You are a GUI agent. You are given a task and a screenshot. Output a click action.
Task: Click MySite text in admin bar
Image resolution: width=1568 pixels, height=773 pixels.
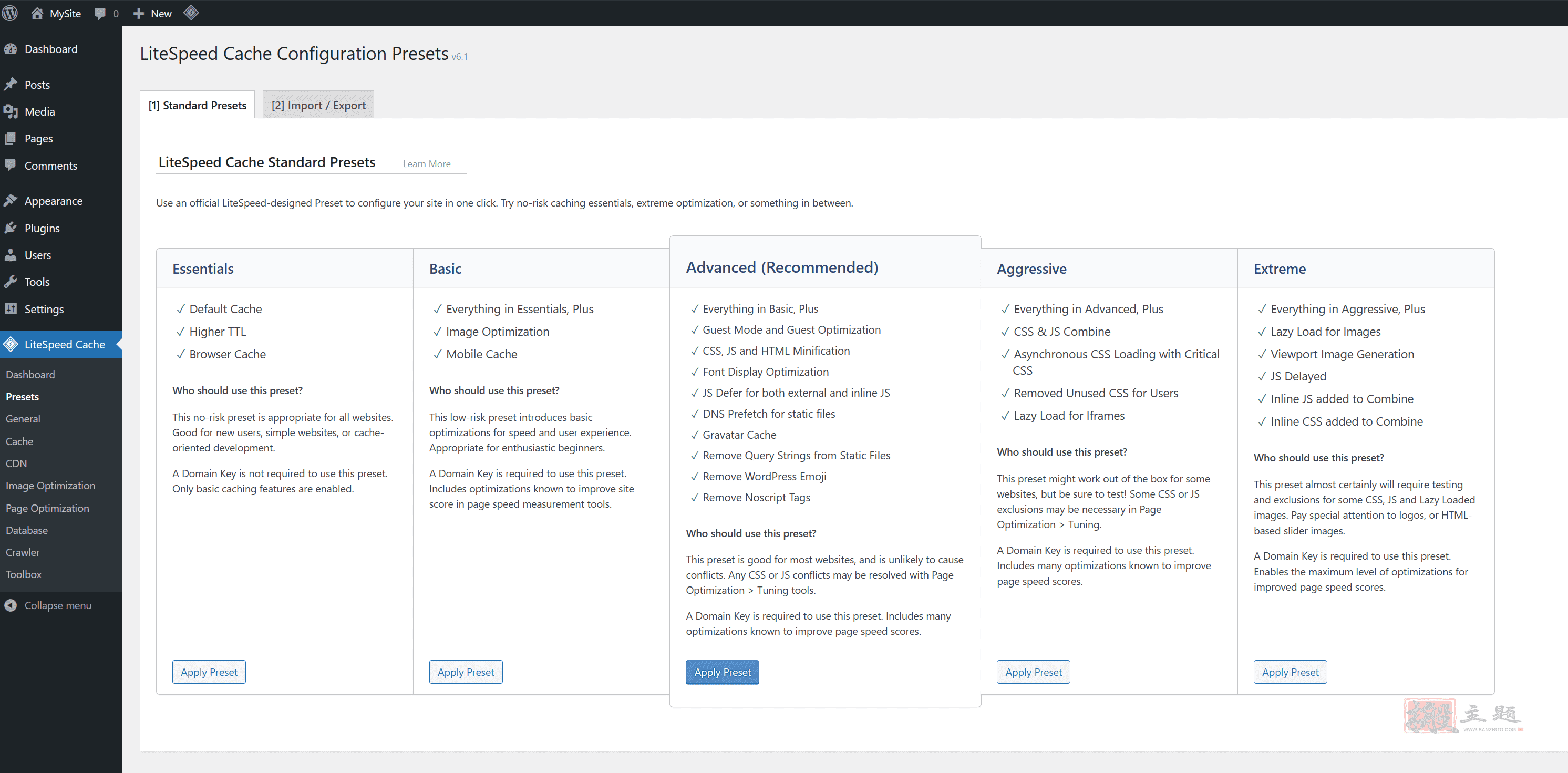tap(65, 13)
